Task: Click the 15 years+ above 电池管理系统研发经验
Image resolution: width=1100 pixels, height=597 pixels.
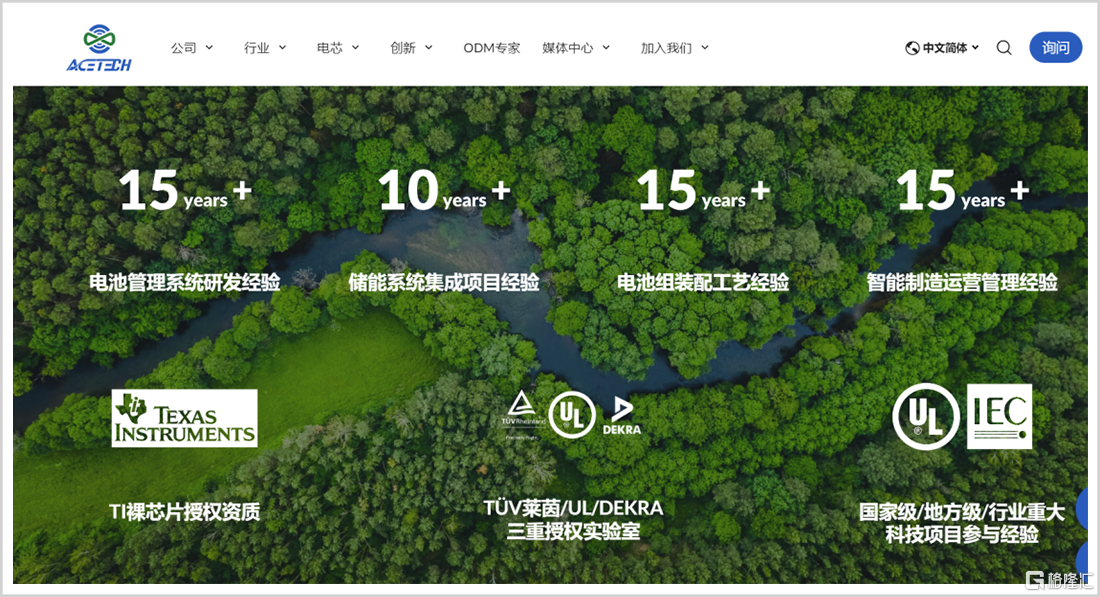Action: 185,190
